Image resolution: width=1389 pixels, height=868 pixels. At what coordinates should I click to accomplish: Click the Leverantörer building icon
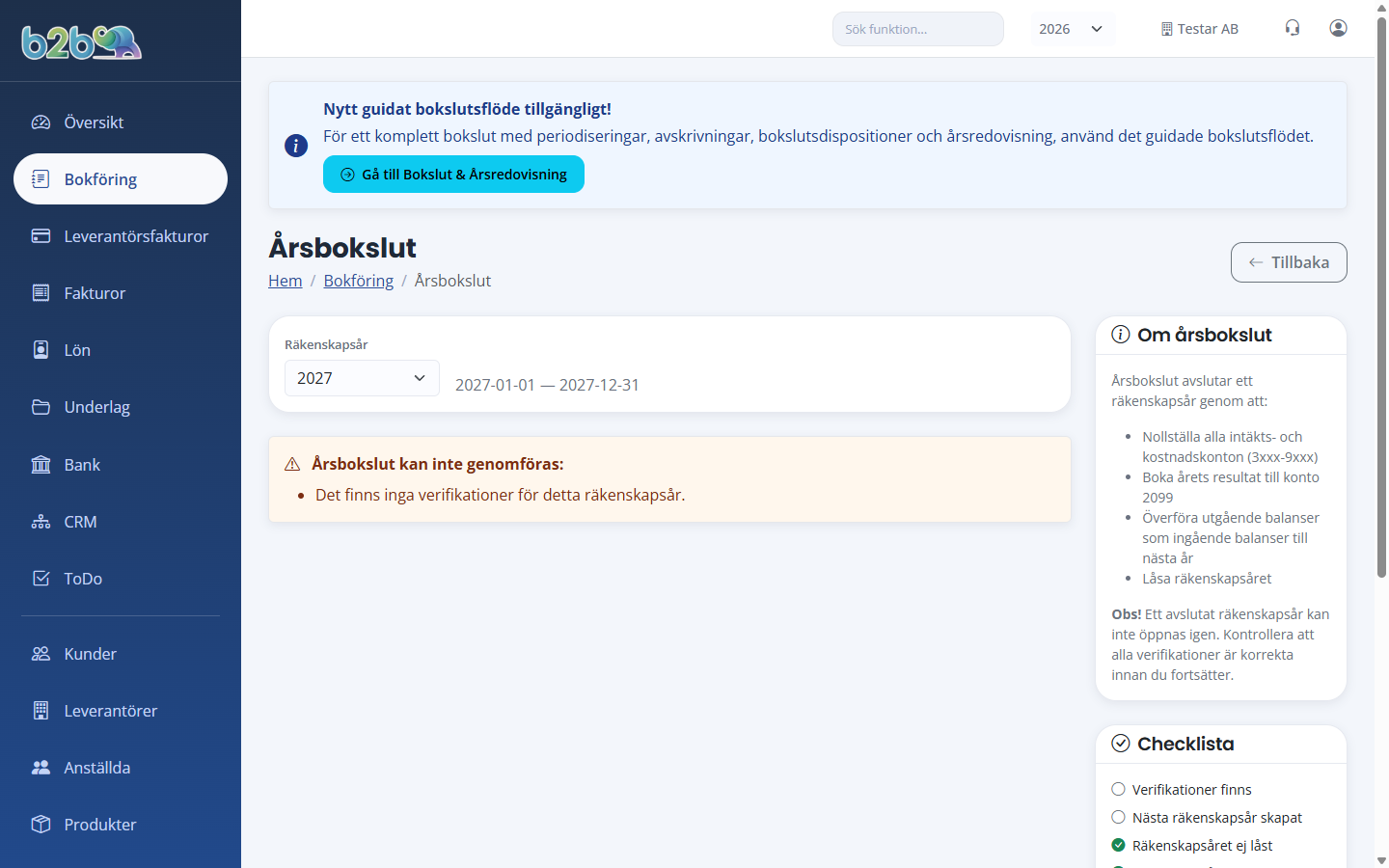pos(41,711)
